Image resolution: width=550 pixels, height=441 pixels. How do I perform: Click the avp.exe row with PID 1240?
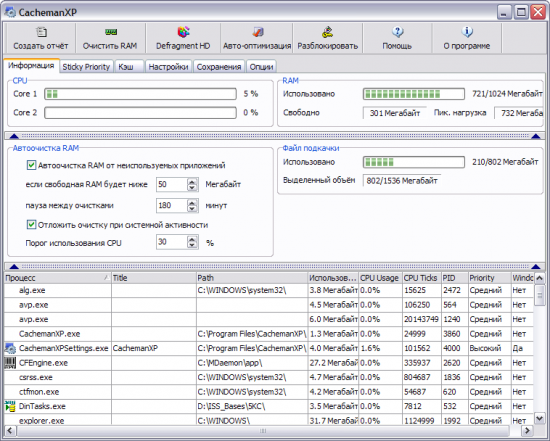pos(269,319)
